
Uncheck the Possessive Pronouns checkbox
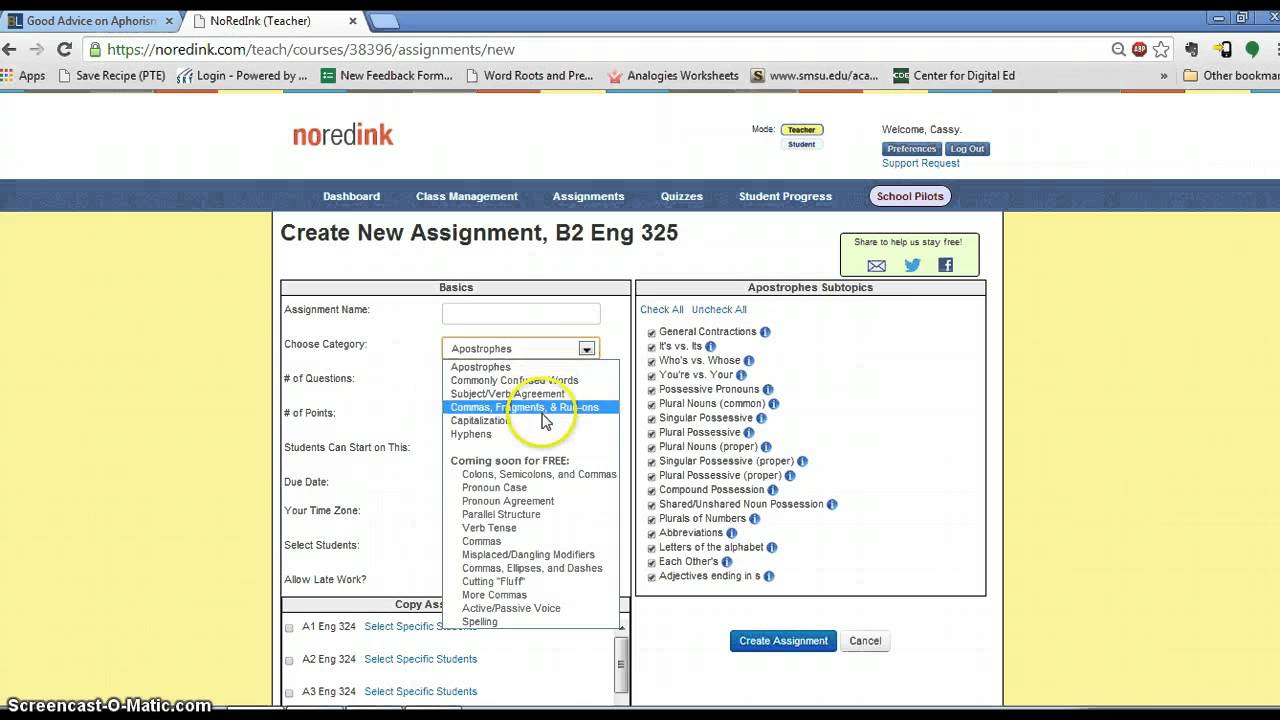[x=651, y=390]
